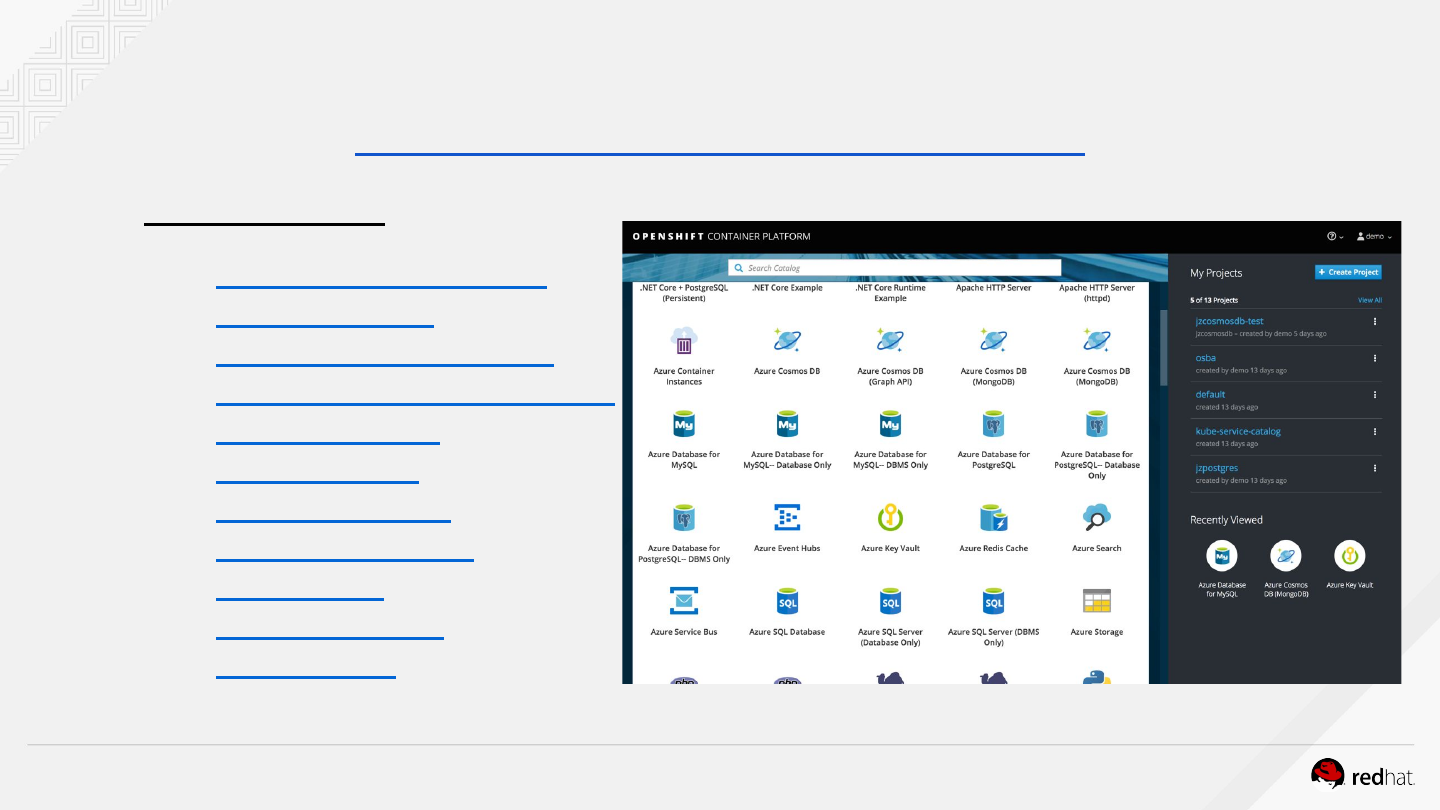The width and height of the screenshot is (1440, 810).
Task: Choose the Azure Cosmos DB (Graph API) icon
Action: (890, 340)
